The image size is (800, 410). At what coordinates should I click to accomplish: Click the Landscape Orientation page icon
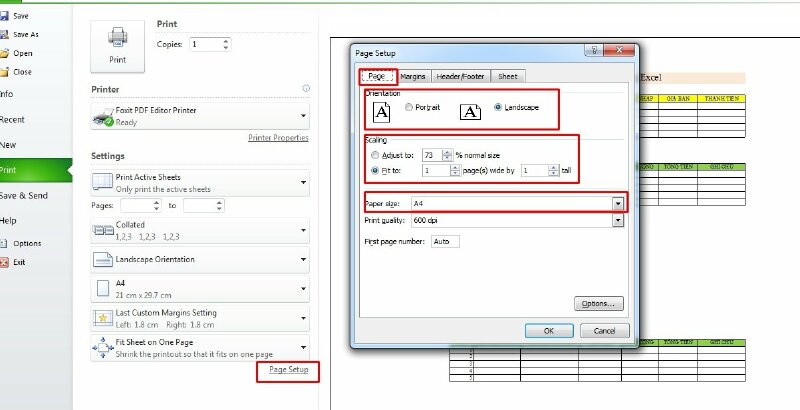[x=103, y=260]
